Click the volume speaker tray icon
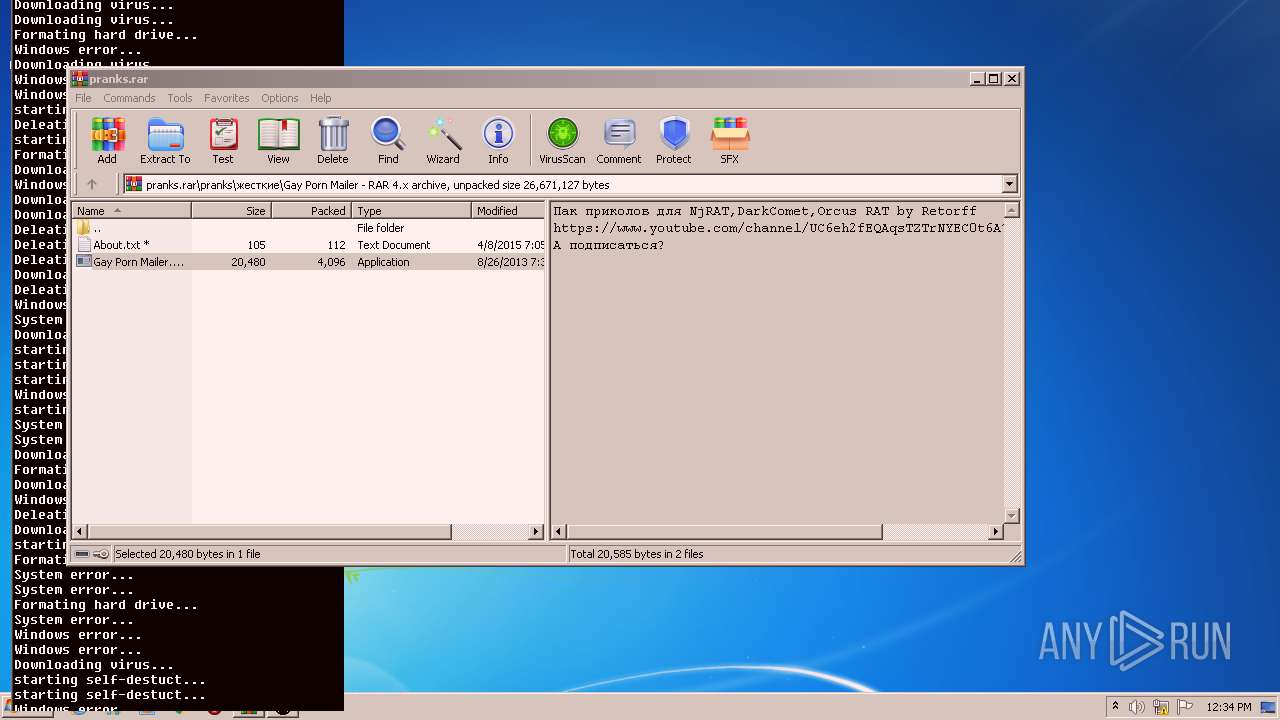Image resolution: width=1280 pixels, height=720 pixels. coord(1137,707)
